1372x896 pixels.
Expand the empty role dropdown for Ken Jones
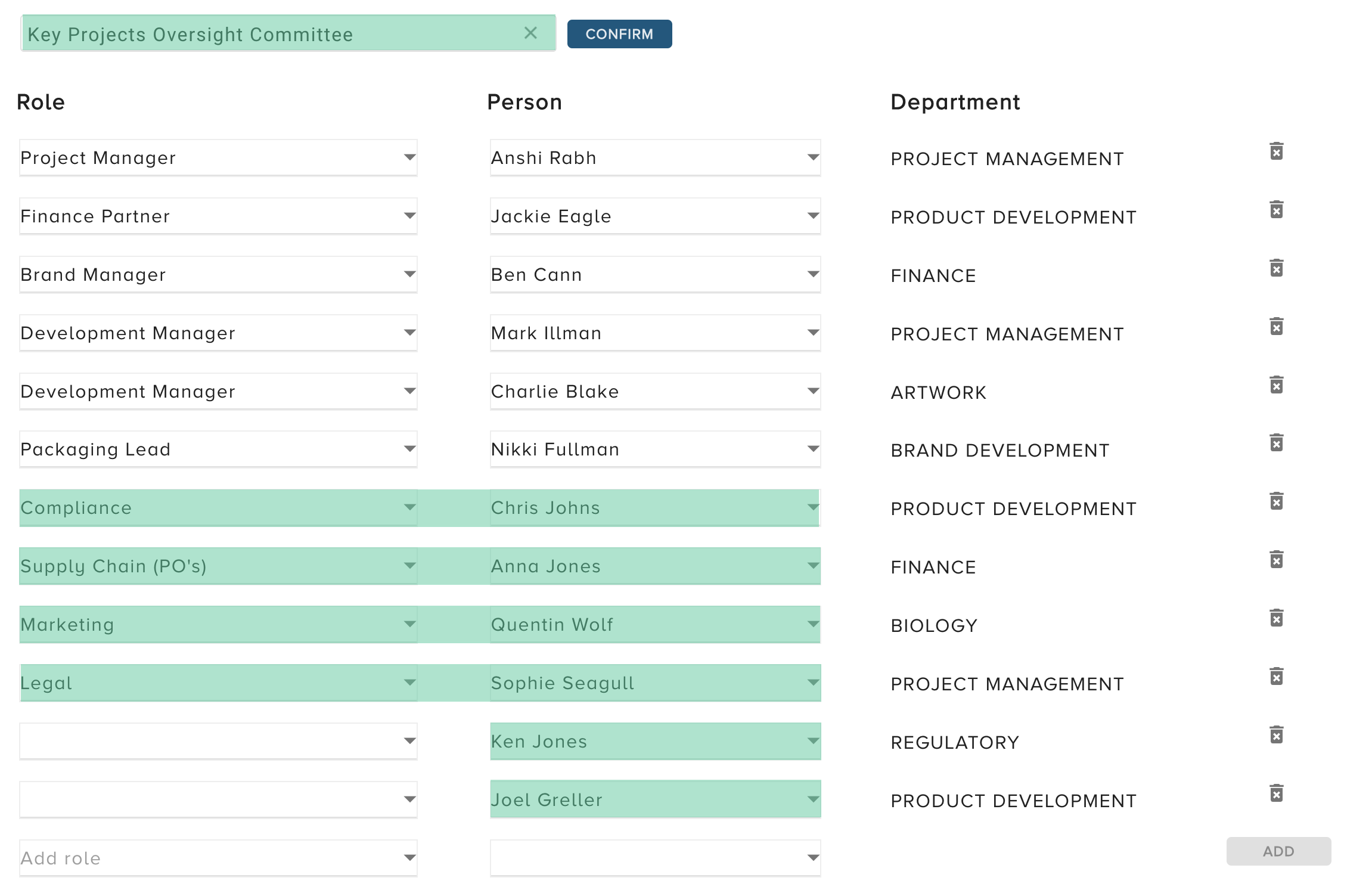(x=409, y=741)
